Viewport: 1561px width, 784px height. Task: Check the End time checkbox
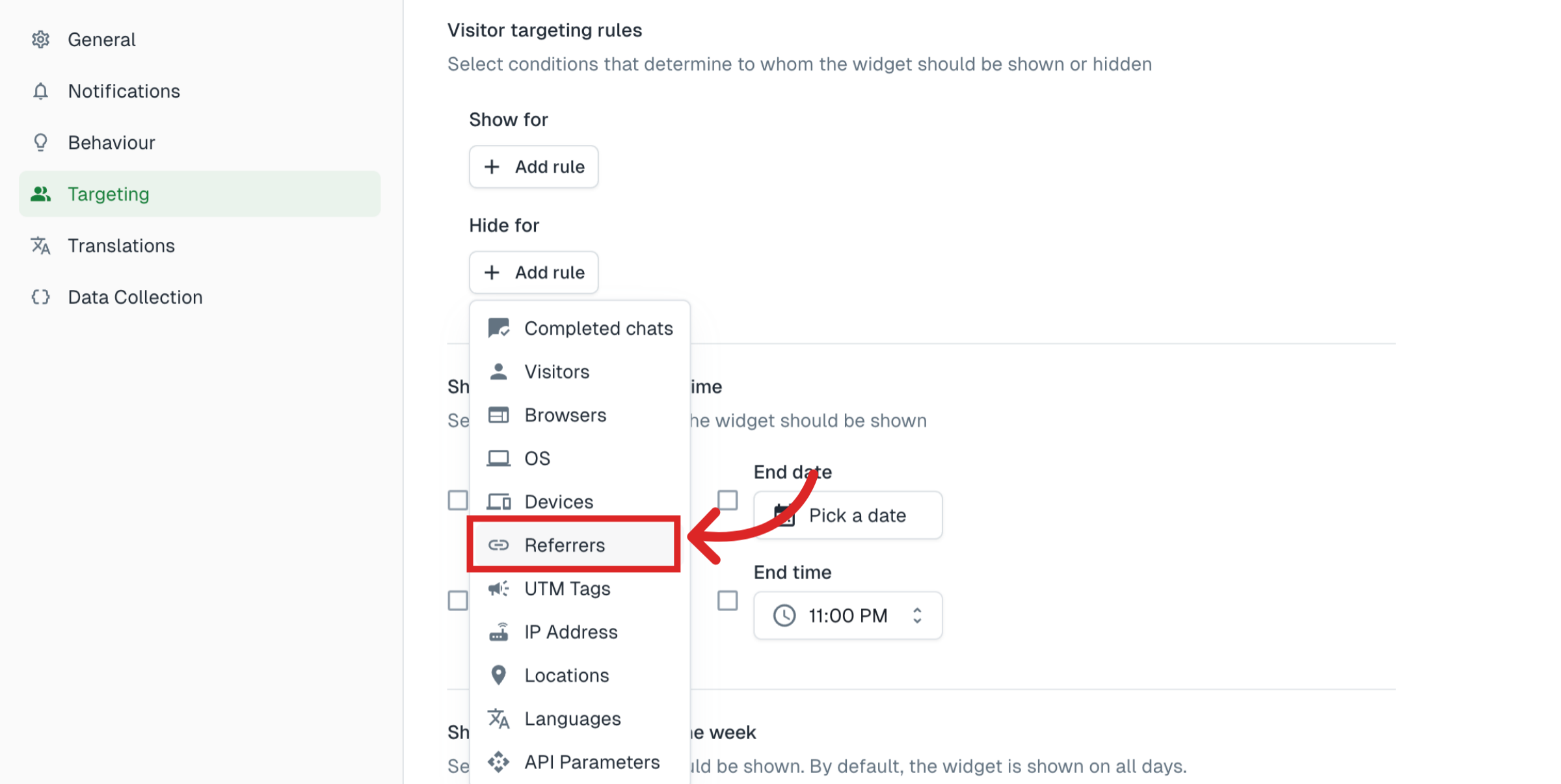(x=728, y=601)
